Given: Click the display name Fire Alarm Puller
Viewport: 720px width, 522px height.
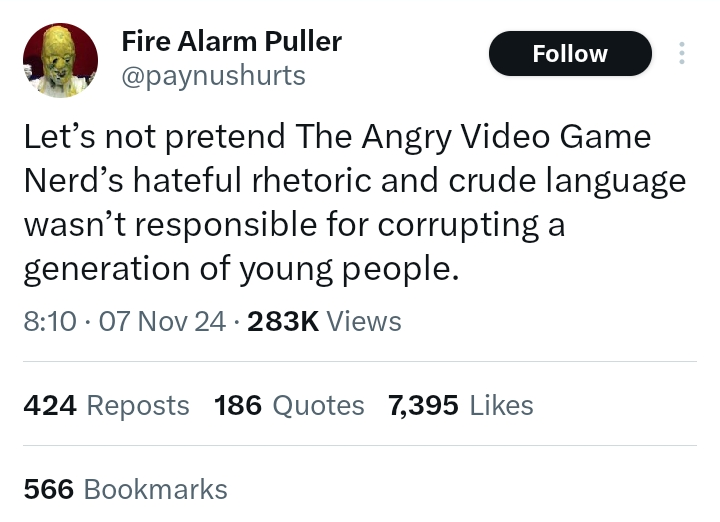Looking at the screenshot, I should tap(231, 41).
